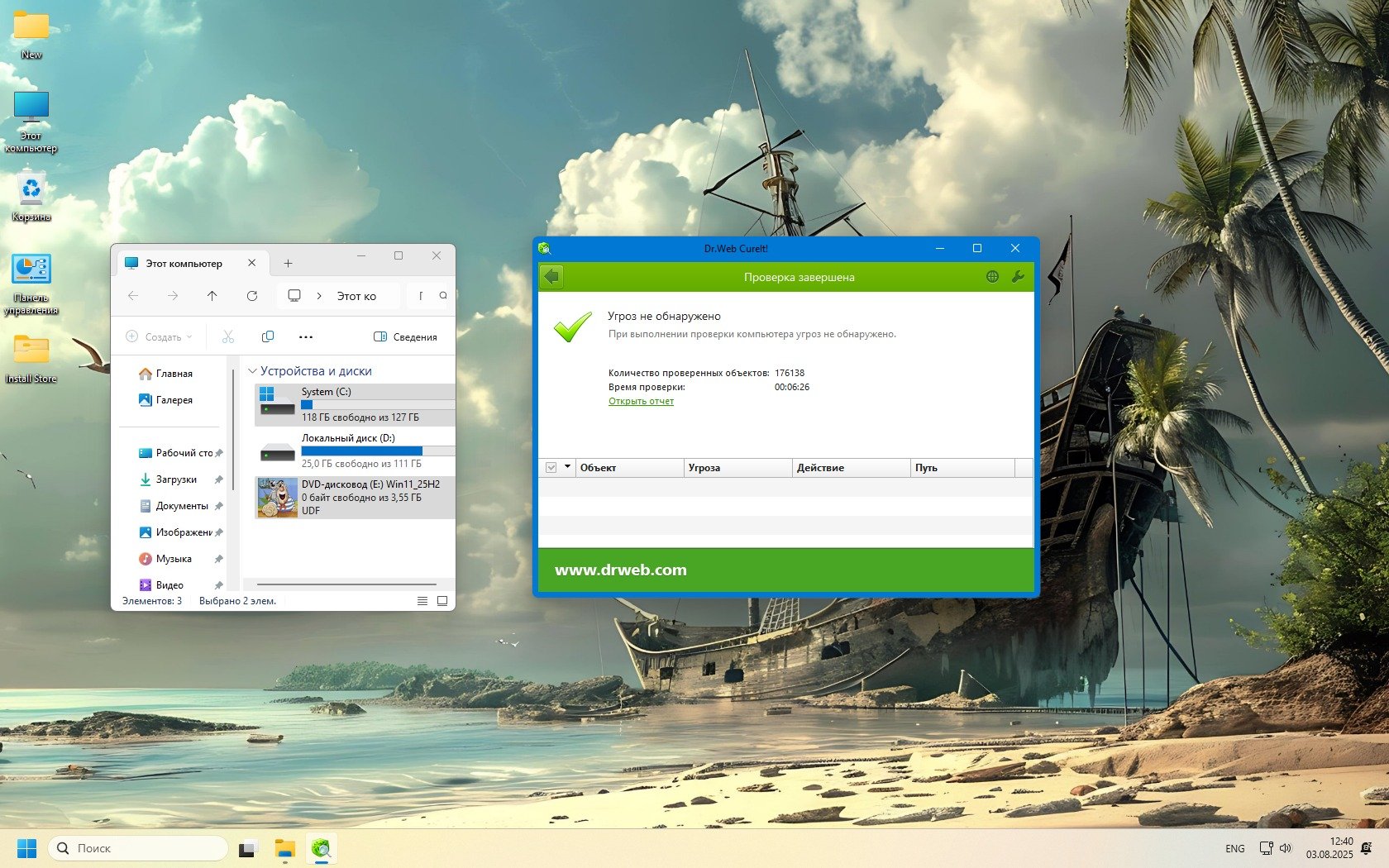Expand dropdown arrow beside threats table checkbox

coord(568,467)
